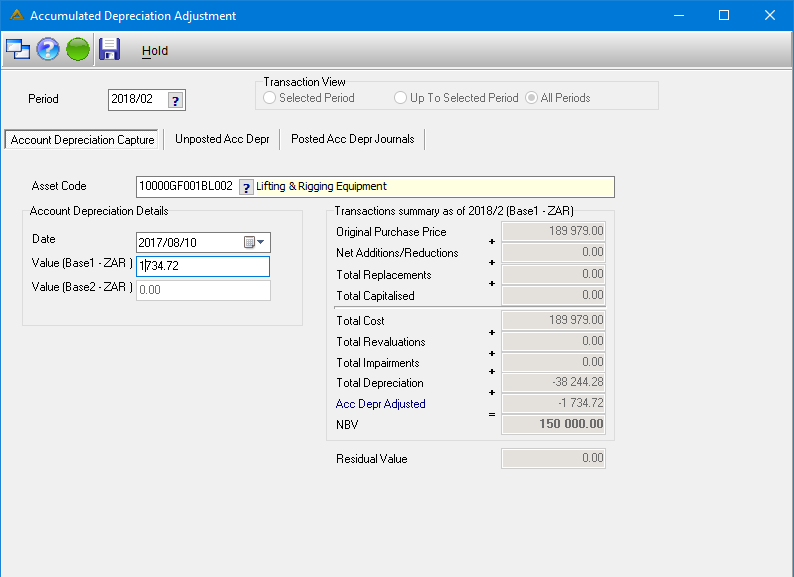The image size is (794, 577).
Task: Click the cascading windows toolbar icon
Action: 18,50
